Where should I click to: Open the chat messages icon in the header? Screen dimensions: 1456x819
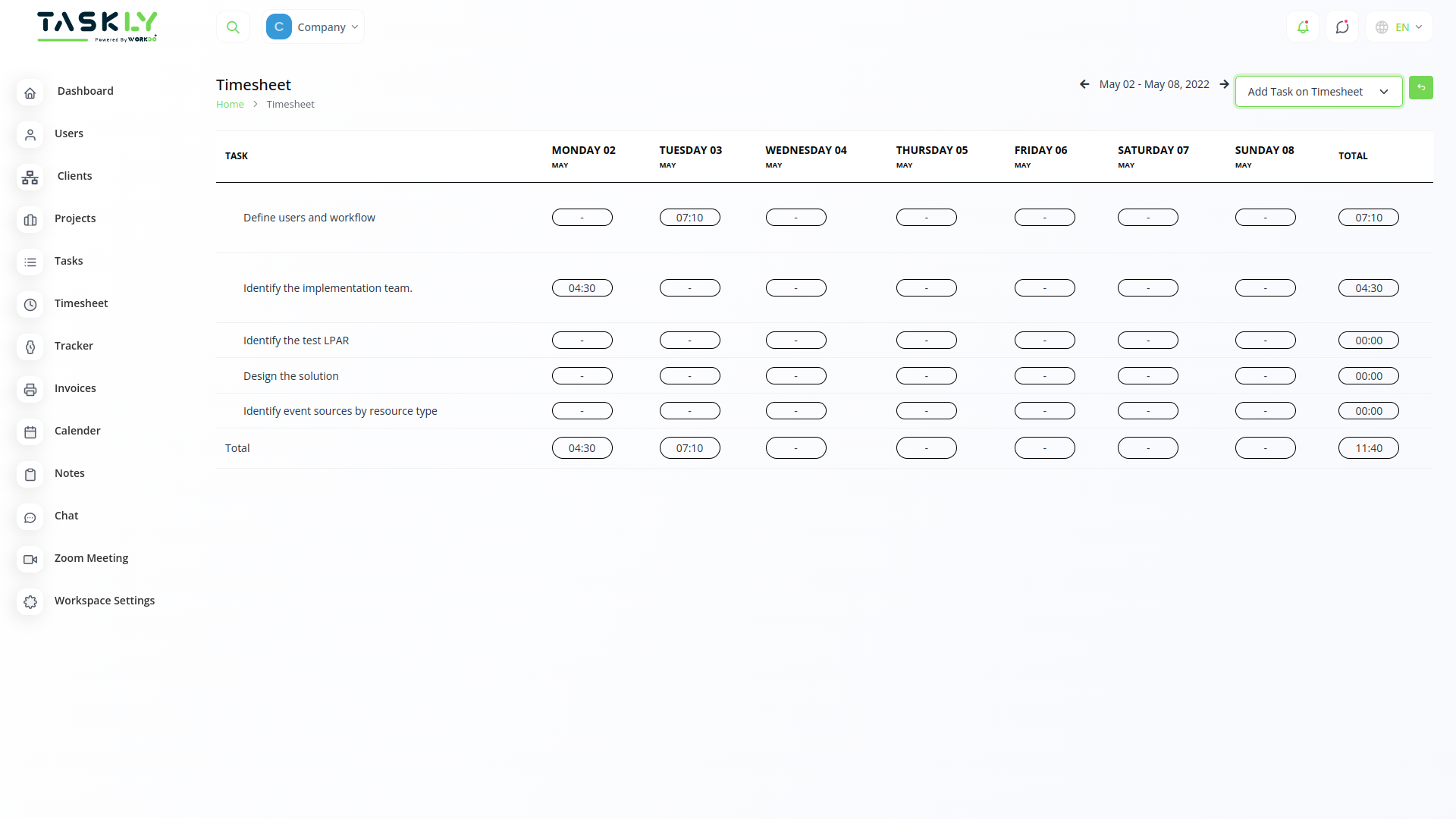coord(1342,27)
